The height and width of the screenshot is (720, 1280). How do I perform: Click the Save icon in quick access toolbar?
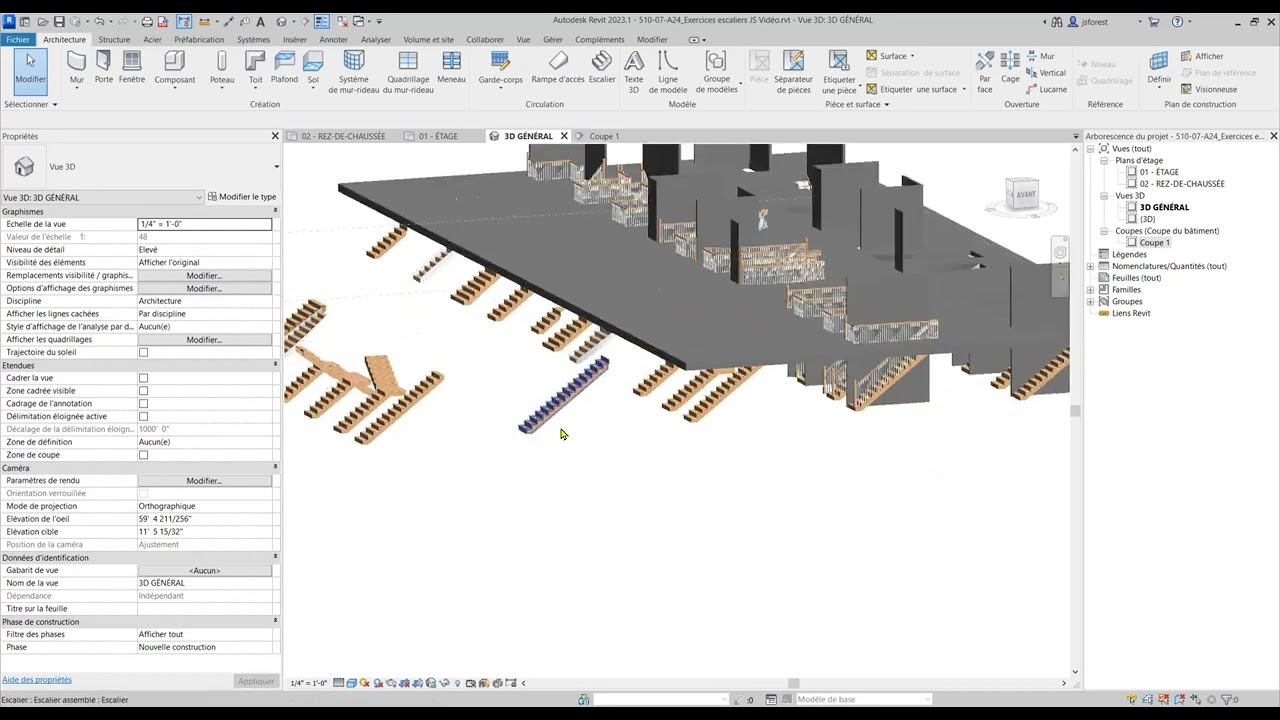tap(59, 21)
